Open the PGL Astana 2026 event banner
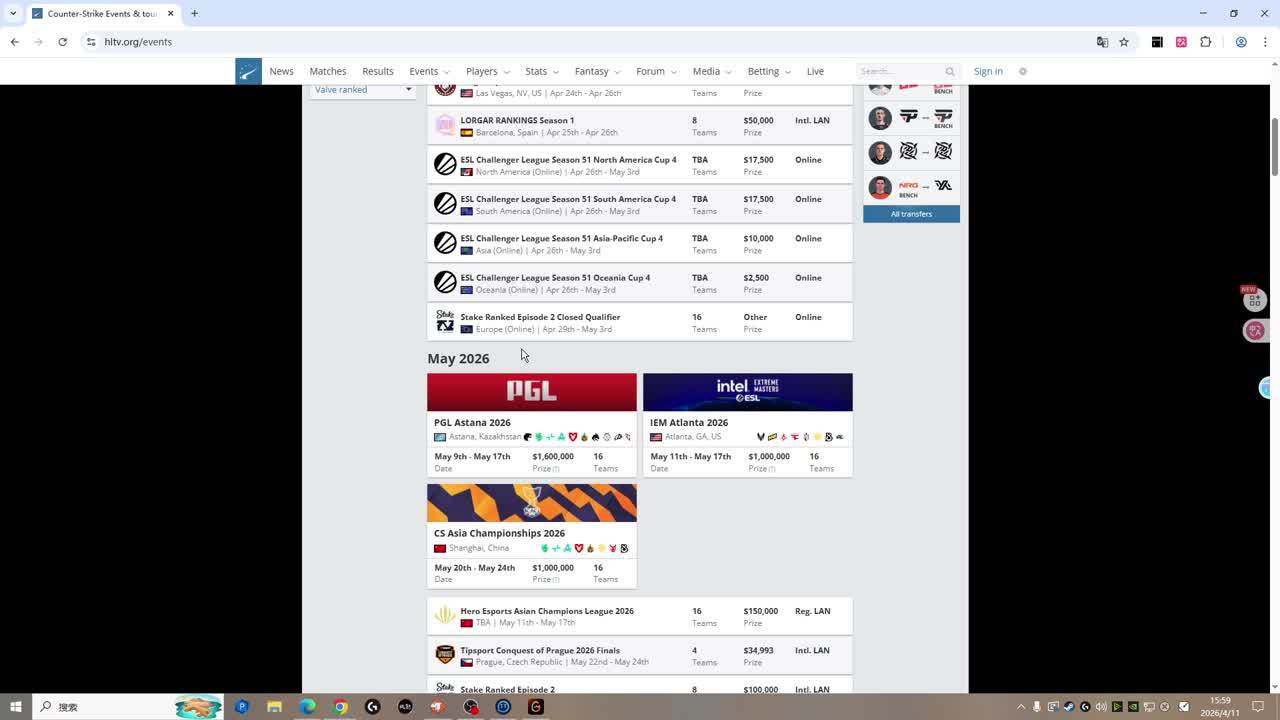 pos(531,392)
